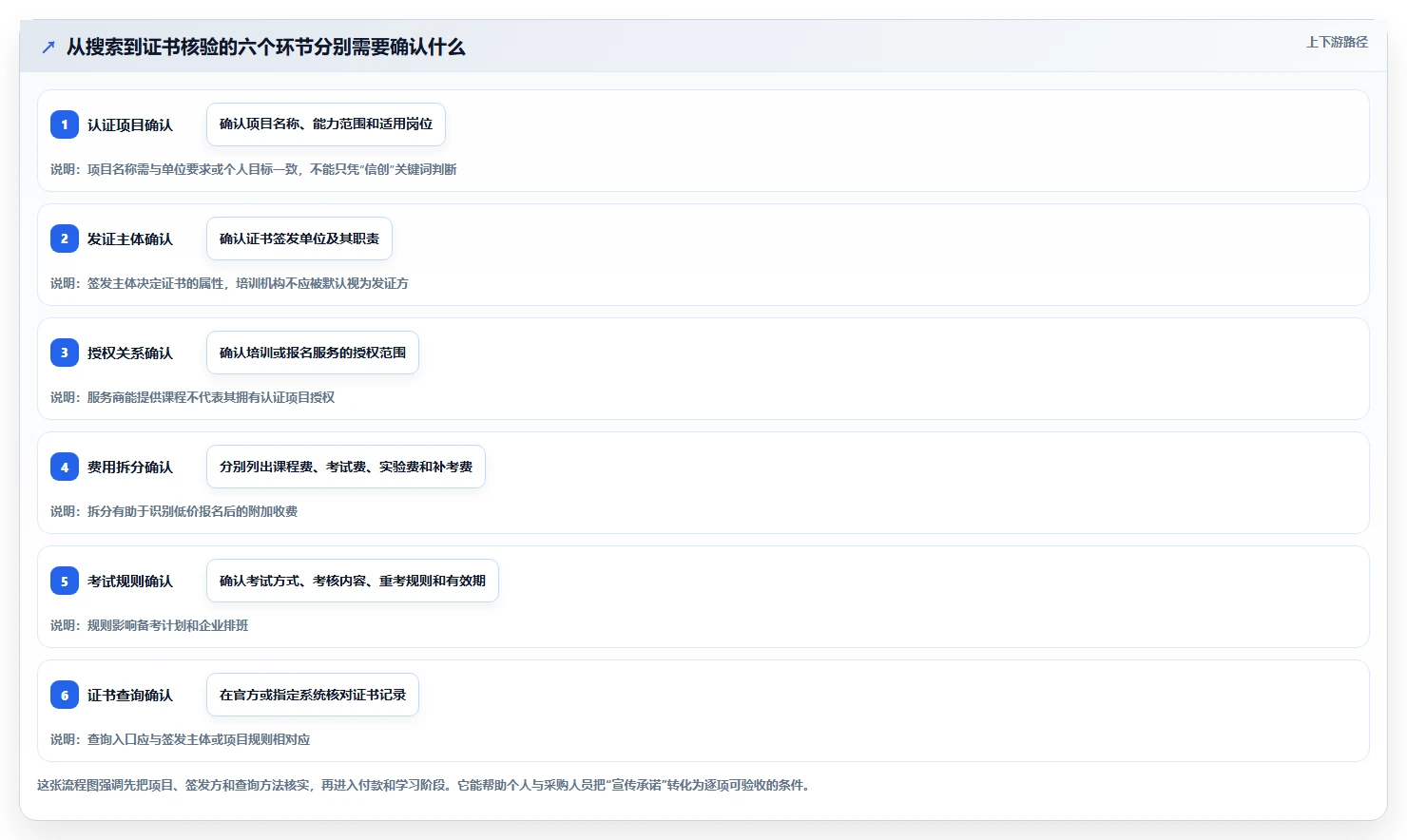
Task: Click step number 5 badge
Action: click(x=65, y=581)
